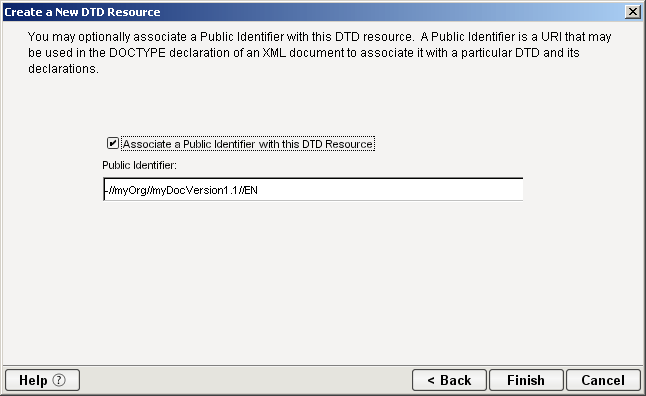
Task: Click the word 'DOCTYPE' in the description text
Action: pos(137,53)
